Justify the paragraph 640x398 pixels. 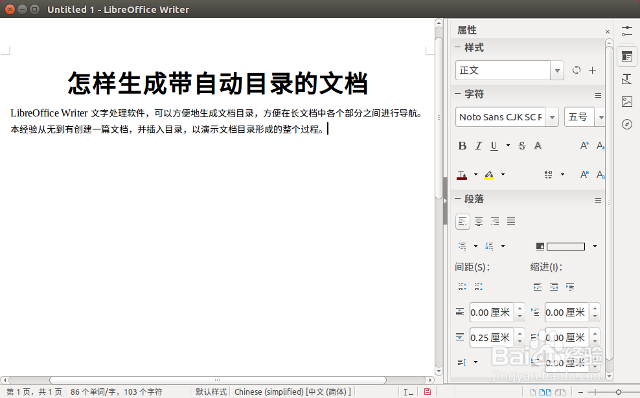pos(511,222)
